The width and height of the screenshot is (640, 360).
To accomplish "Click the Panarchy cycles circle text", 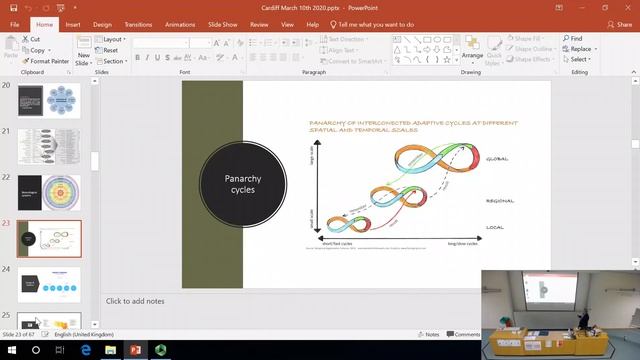I will (x=243, y=184).
